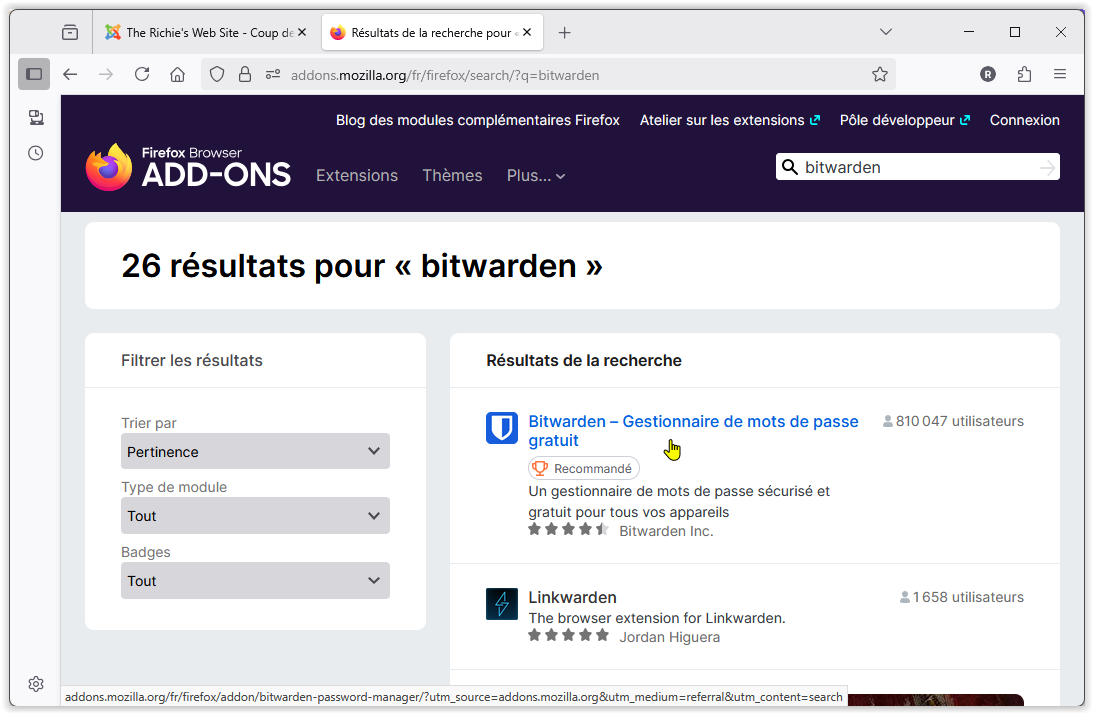Click the Bitwarden shield icon
Viewport: 1093px width, 714px height.
click(x=502, y=428)
